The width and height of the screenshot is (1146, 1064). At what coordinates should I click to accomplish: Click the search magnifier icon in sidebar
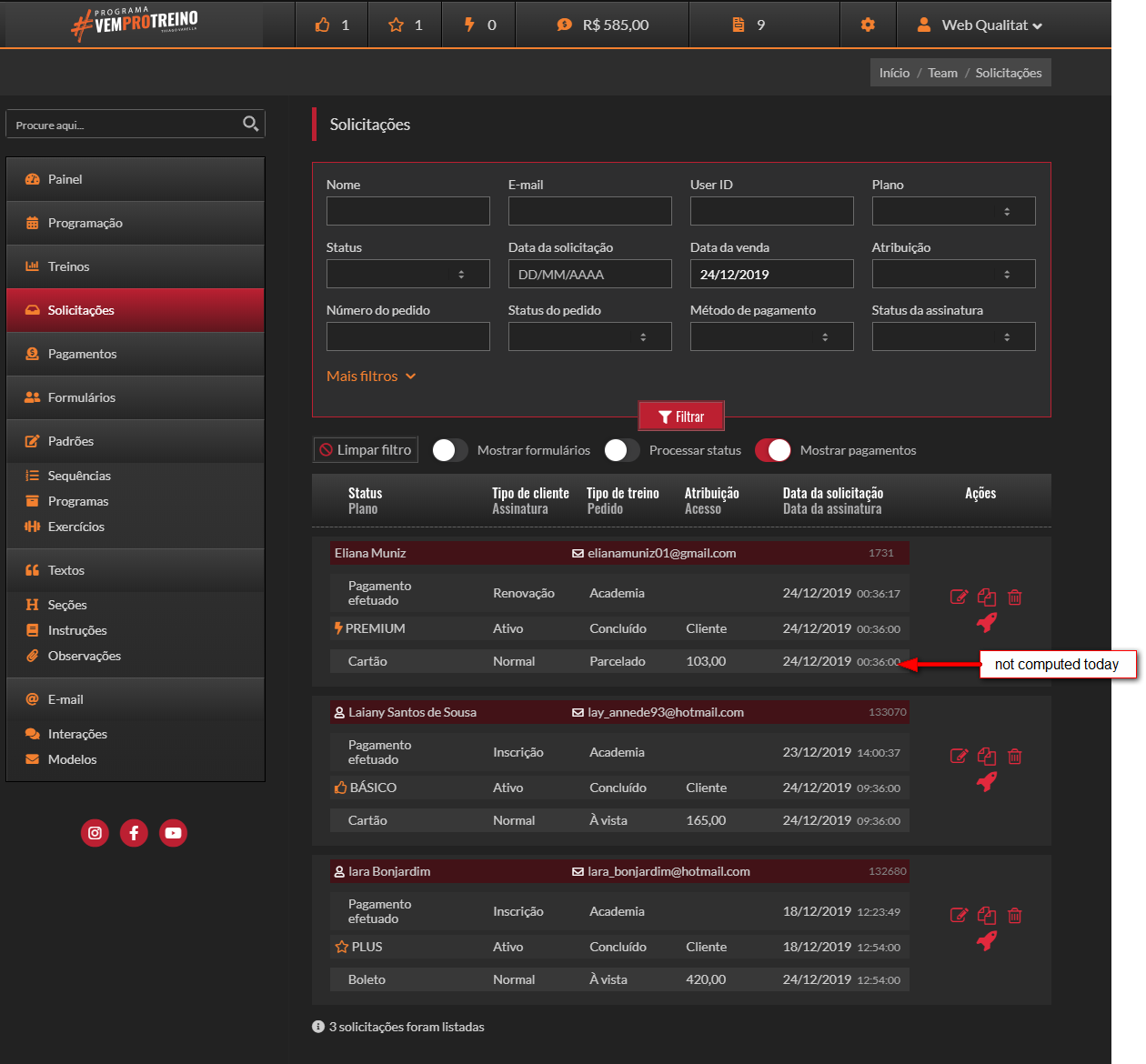[x=251, y=124]
